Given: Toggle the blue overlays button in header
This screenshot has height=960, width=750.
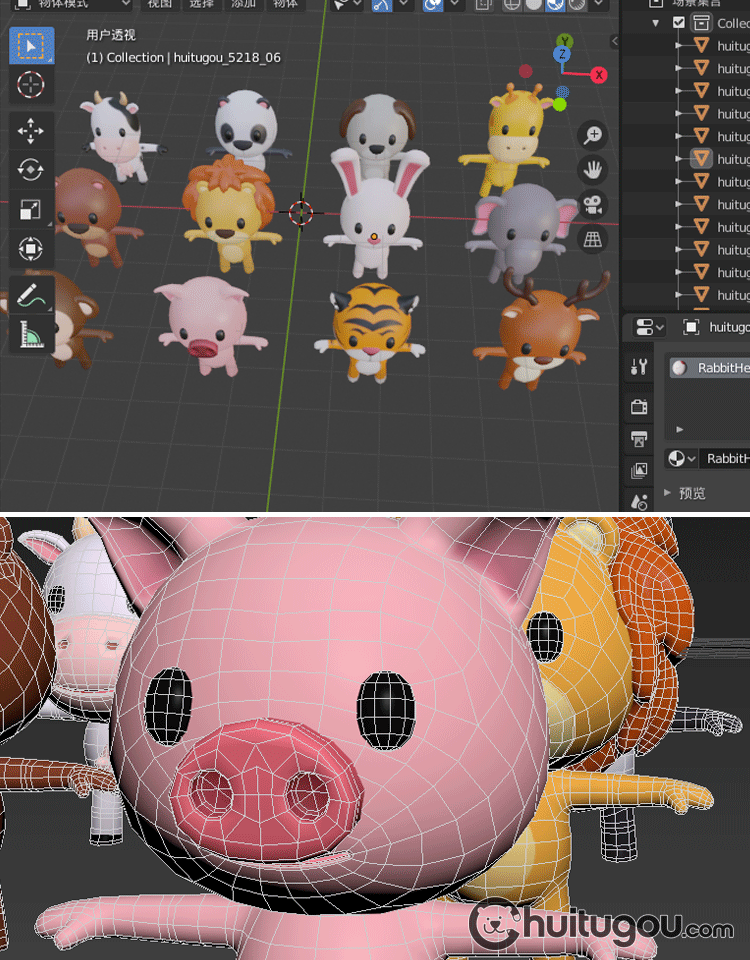Looking at the screenshot, I should pos(433,5).
